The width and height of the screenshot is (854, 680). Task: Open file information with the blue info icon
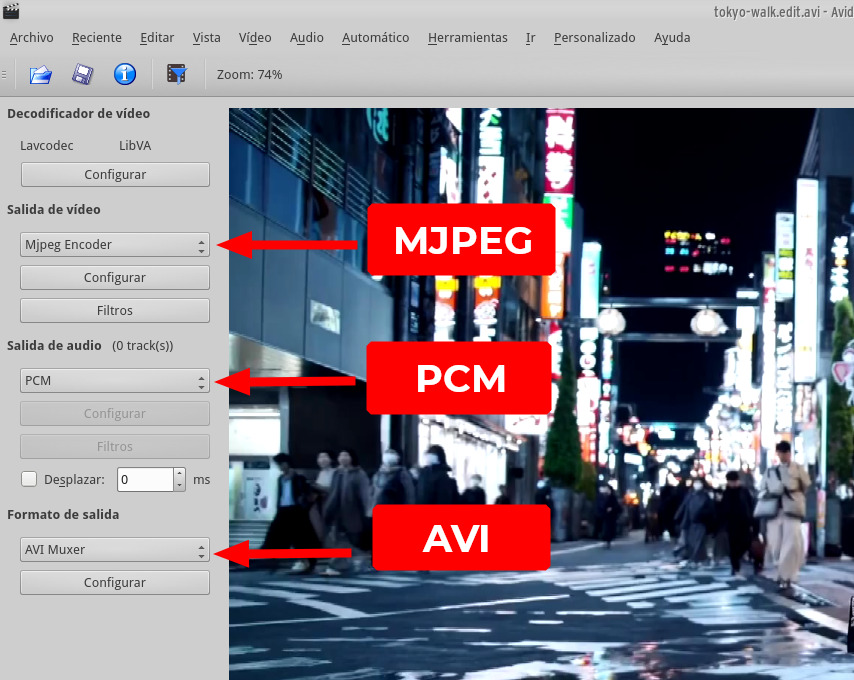coord(123,74)
